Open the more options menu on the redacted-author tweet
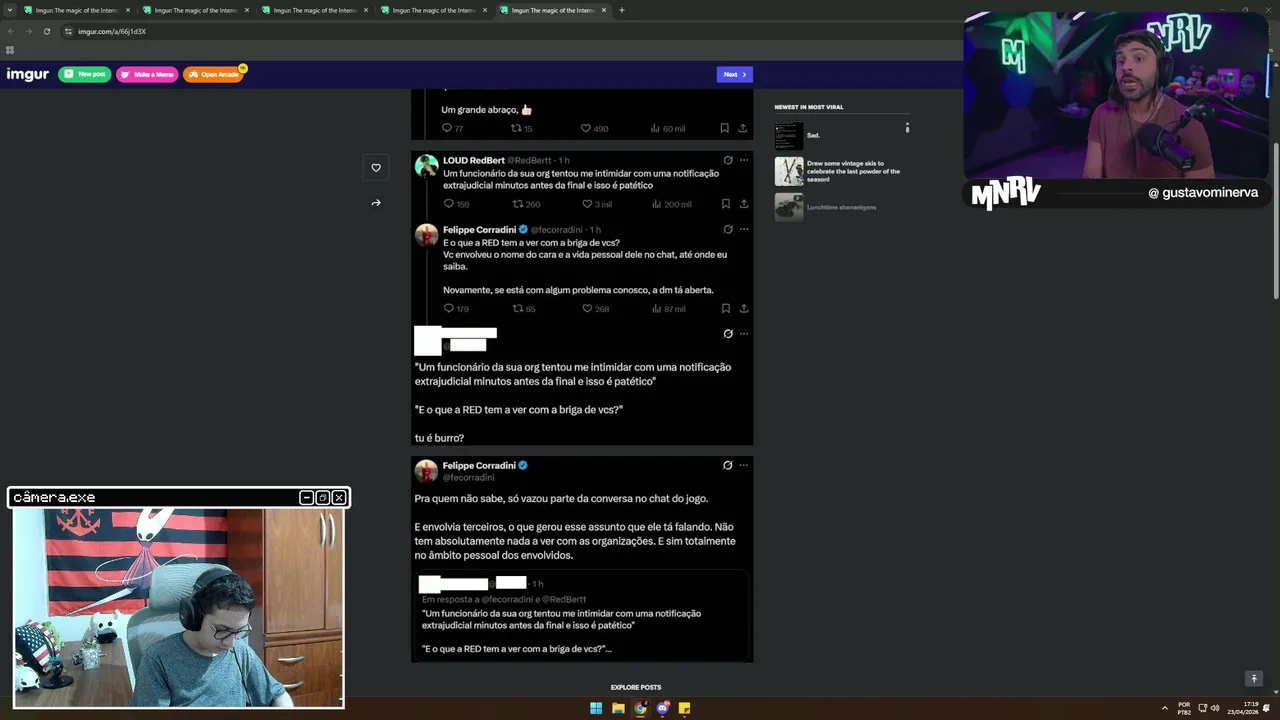 [x=744, y=334]
